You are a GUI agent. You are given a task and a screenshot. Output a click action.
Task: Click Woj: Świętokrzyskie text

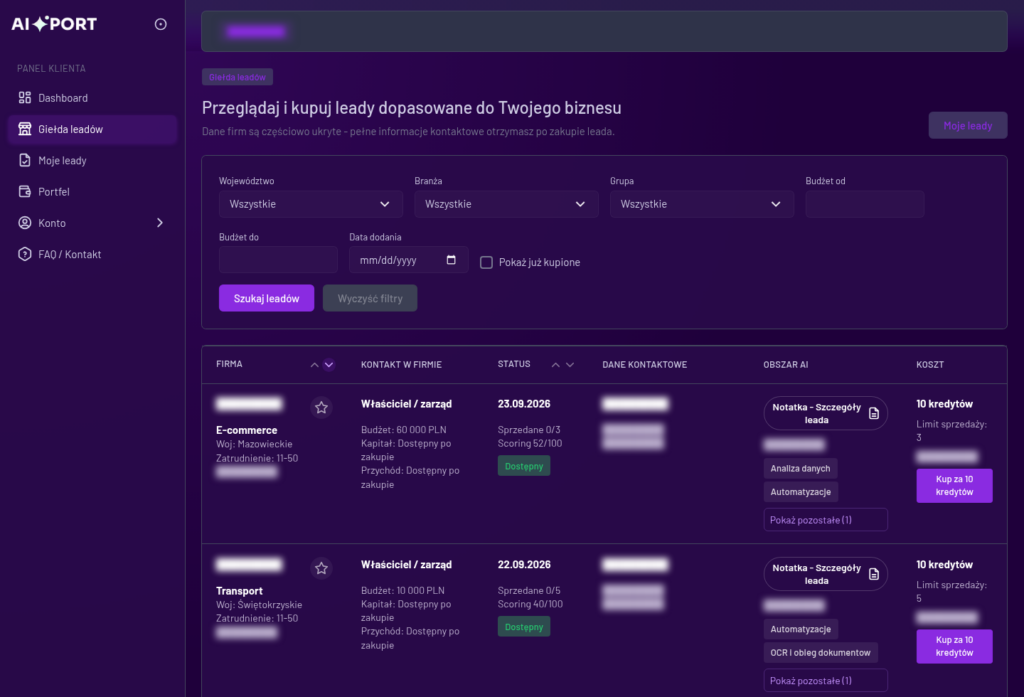[259, 605]
